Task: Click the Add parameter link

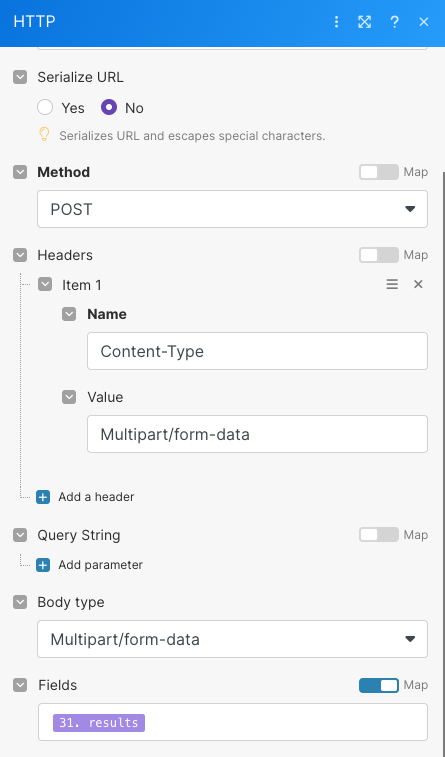Action: pyautogui.click(x=100, y=565)
